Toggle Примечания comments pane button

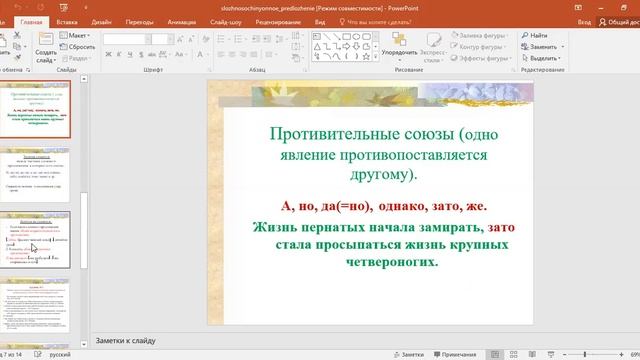[x=455, y=355]
